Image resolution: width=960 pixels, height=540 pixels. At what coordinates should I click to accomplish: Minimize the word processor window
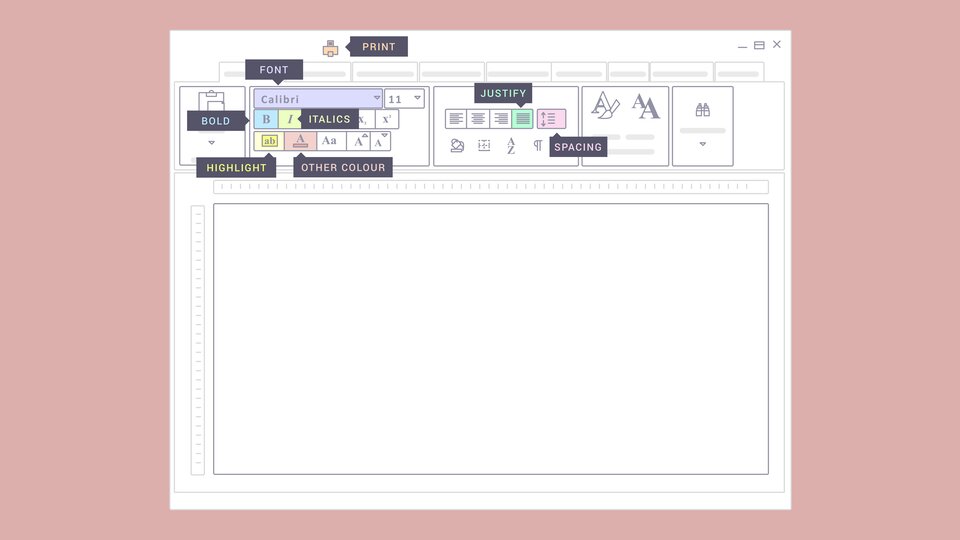tap(742, 46)
